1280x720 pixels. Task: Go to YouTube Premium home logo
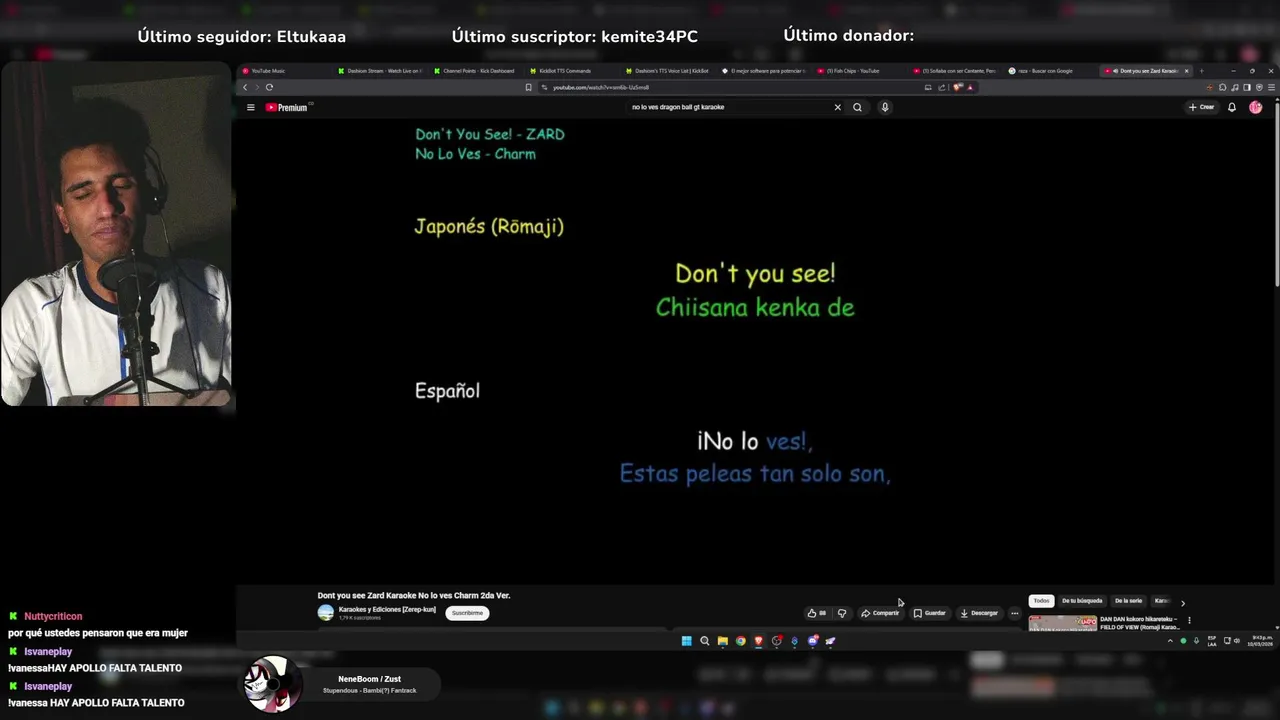287,107
